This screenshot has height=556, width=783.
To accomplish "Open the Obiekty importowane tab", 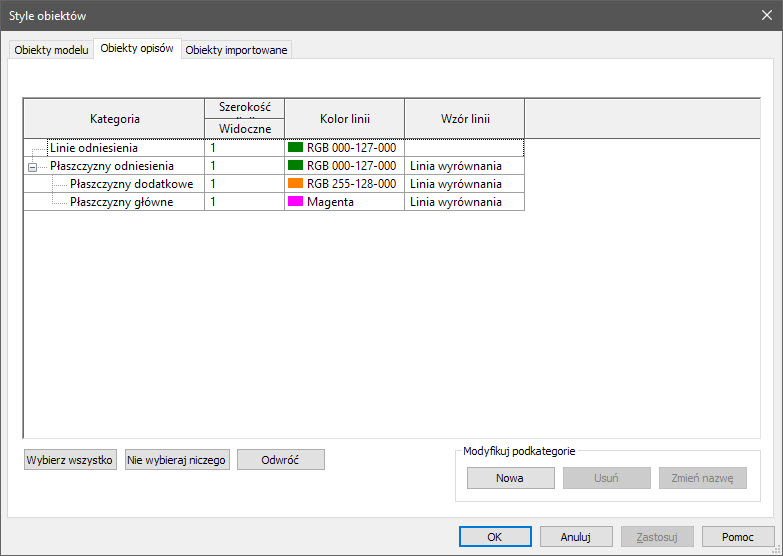I will 237,50.
